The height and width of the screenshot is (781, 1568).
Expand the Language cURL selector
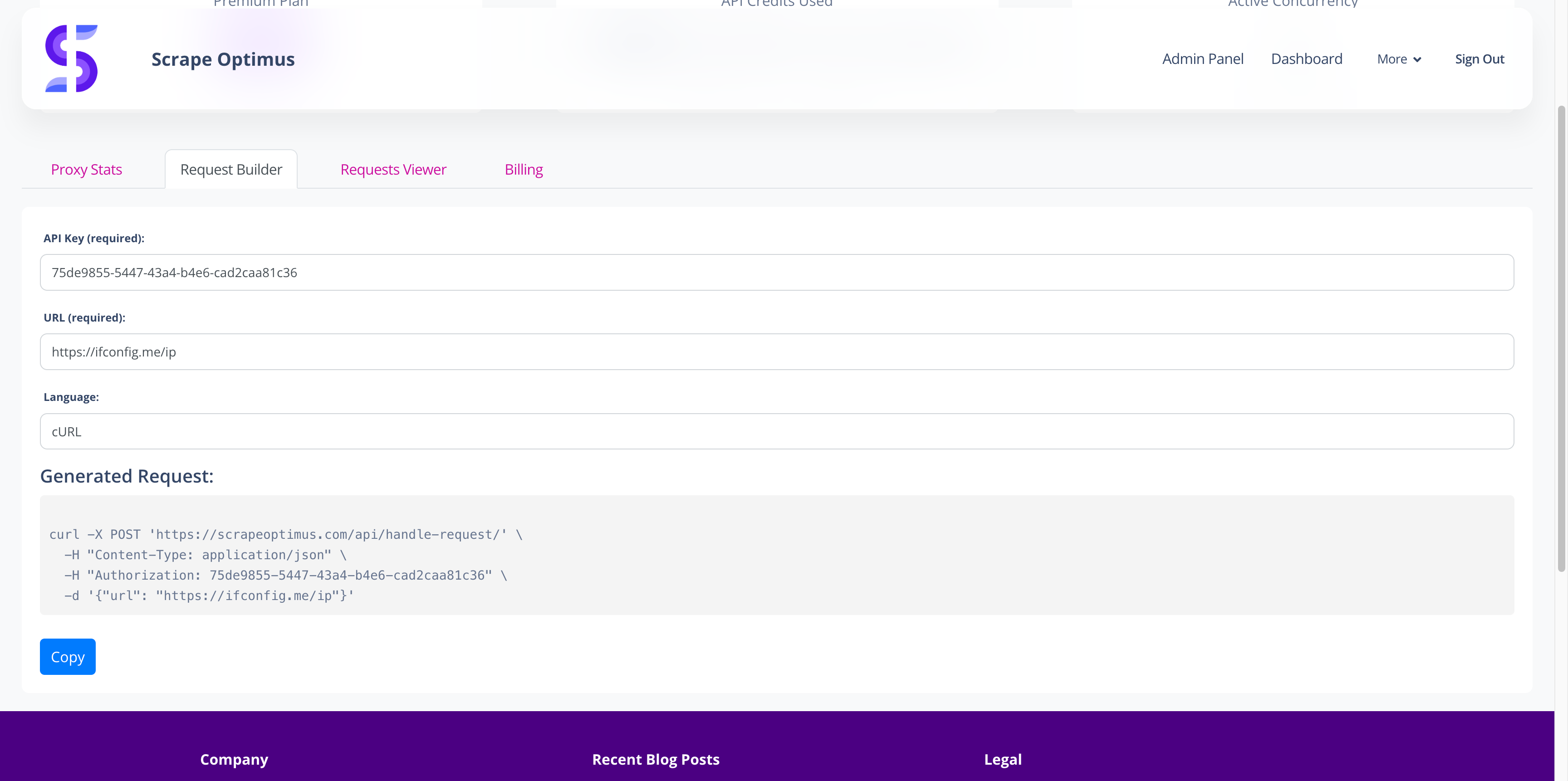click(776, 431)
